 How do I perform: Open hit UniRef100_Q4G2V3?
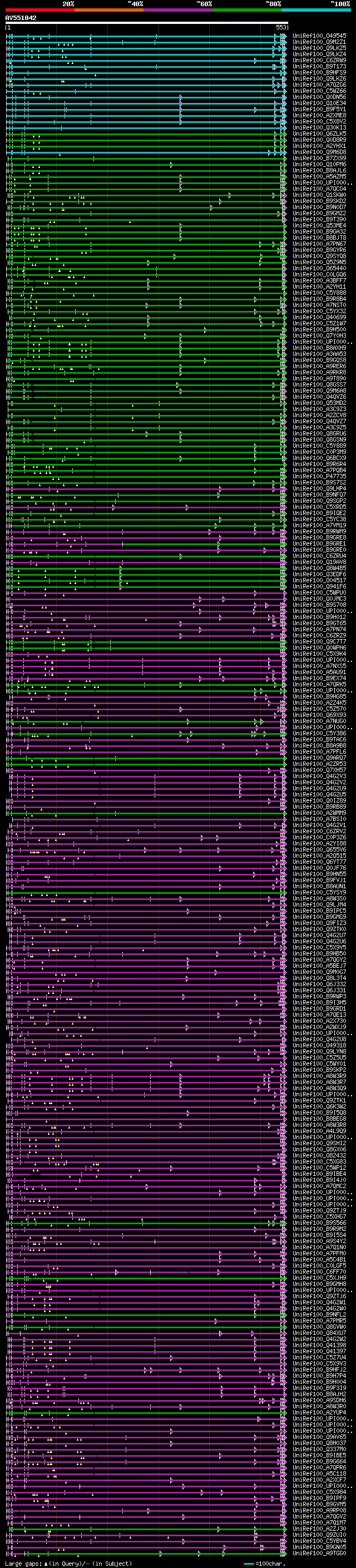[x=319, y=775]
